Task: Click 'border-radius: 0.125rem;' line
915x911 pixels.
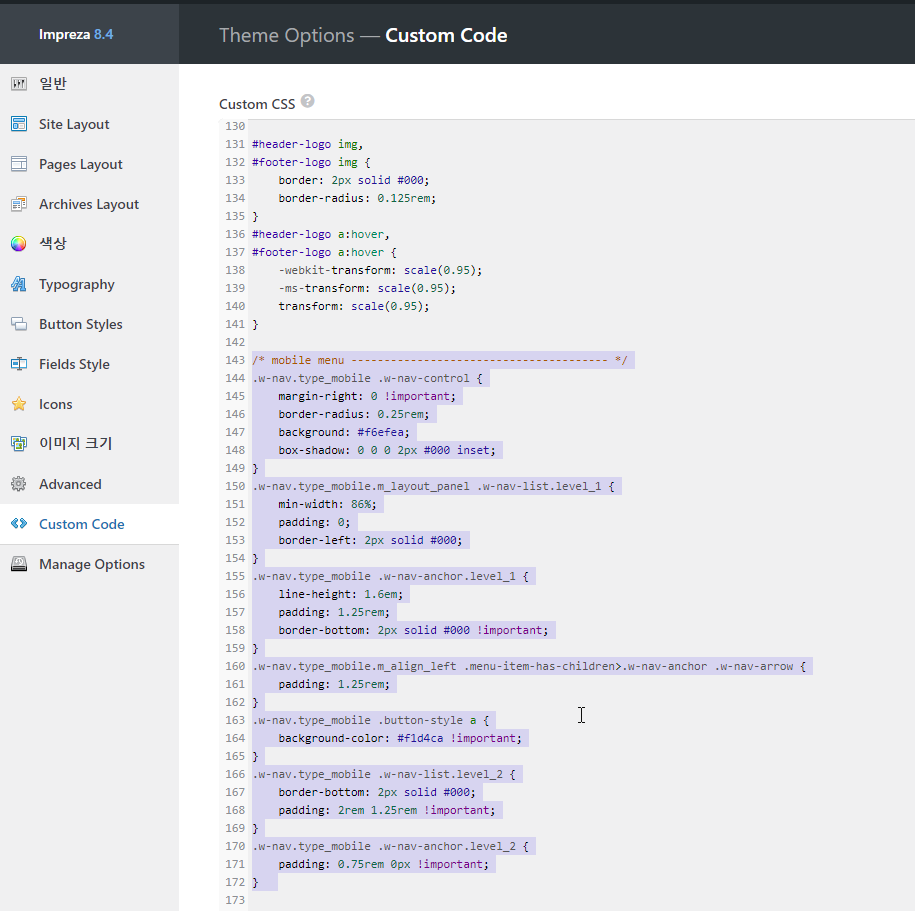Action: coord(357,198)
